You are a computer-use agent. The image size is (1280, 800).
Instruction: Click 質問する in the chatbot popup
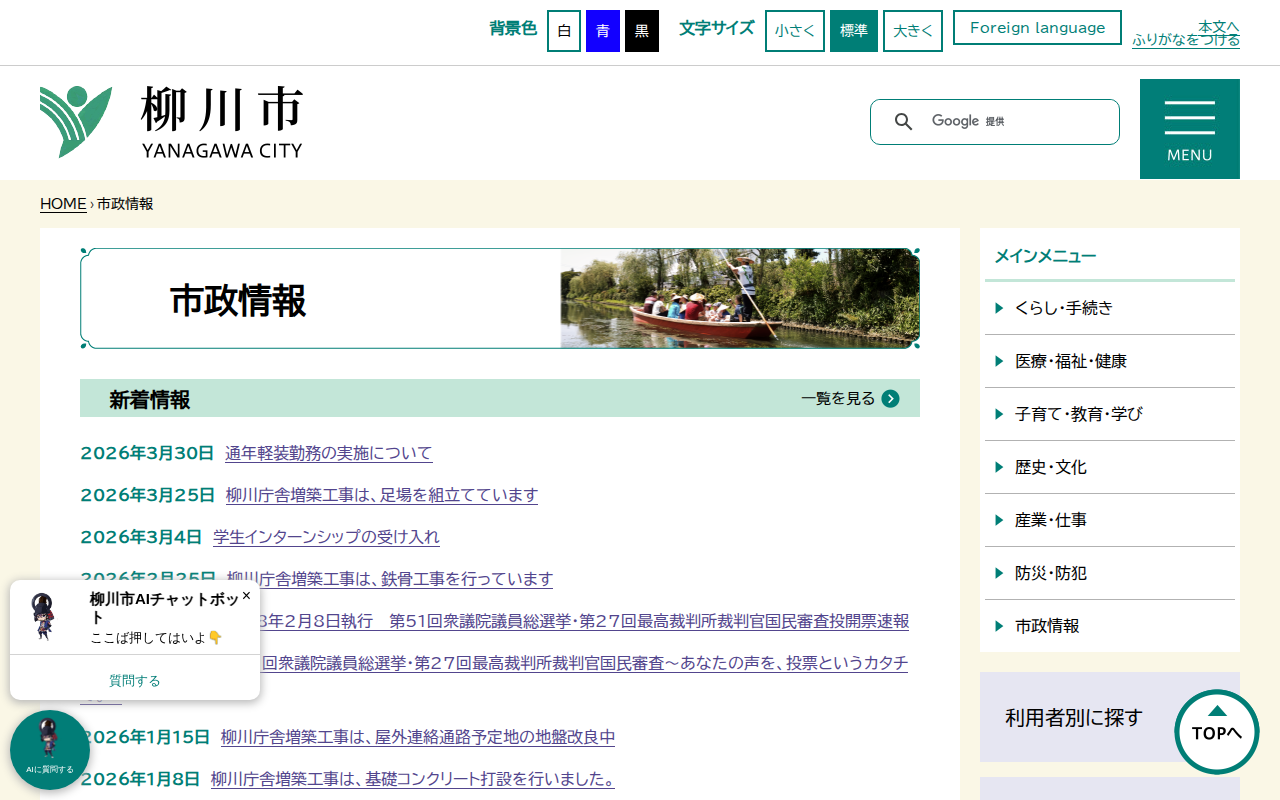[135, 681]
